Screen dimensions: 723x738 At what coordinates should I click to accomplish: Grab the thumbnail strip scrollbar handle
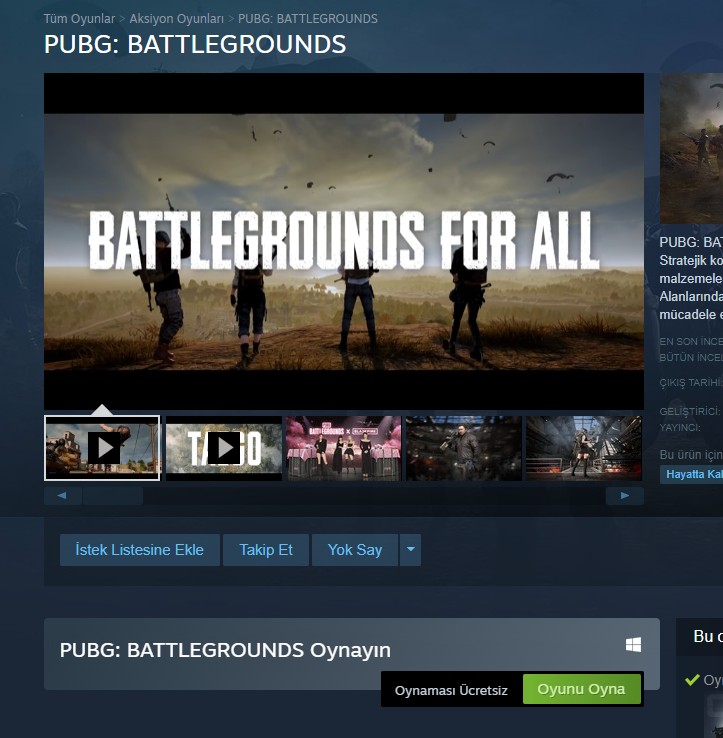[113, 496]
